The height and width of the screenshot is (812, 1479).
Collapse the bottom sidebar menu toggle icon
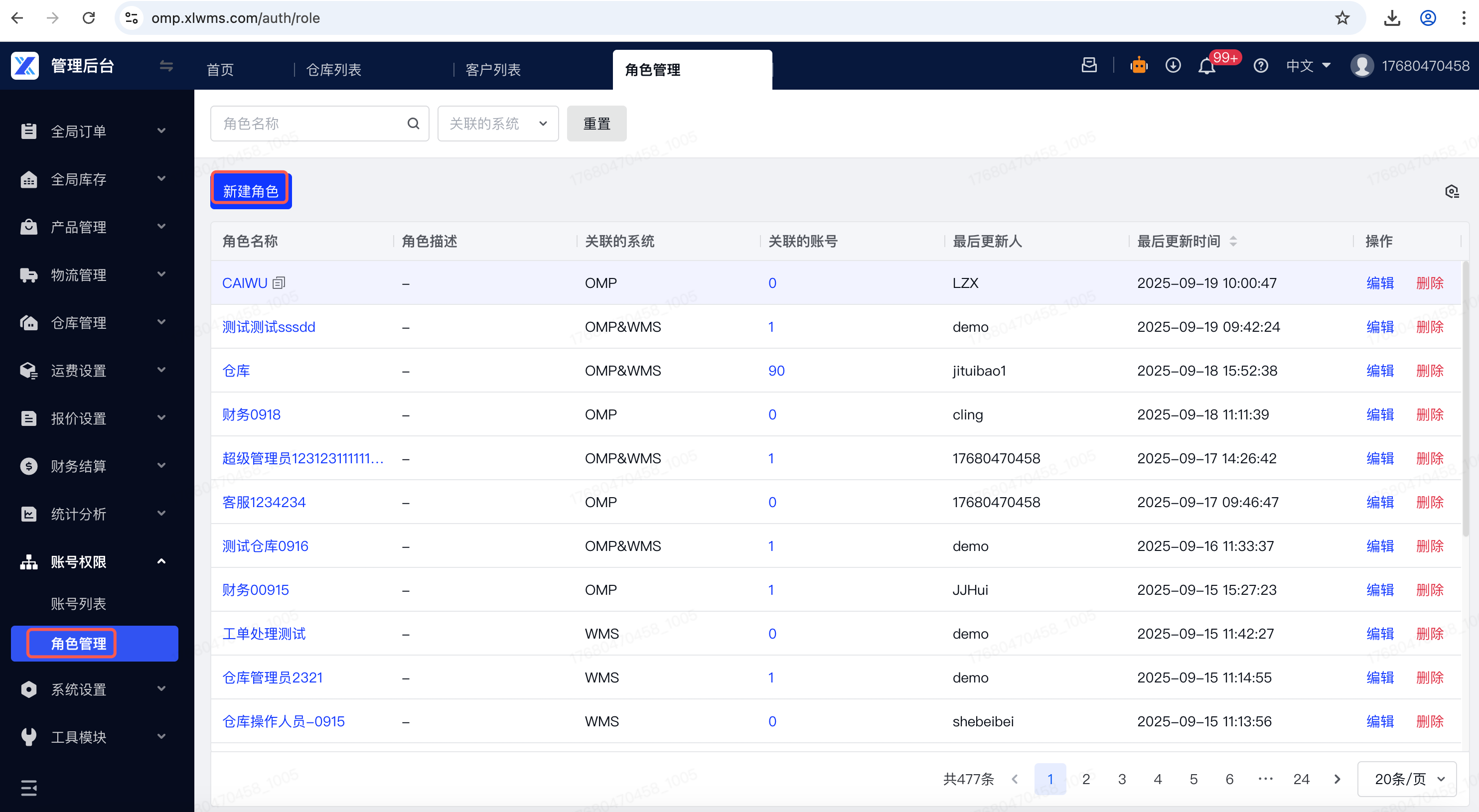(x=29, y=788)
